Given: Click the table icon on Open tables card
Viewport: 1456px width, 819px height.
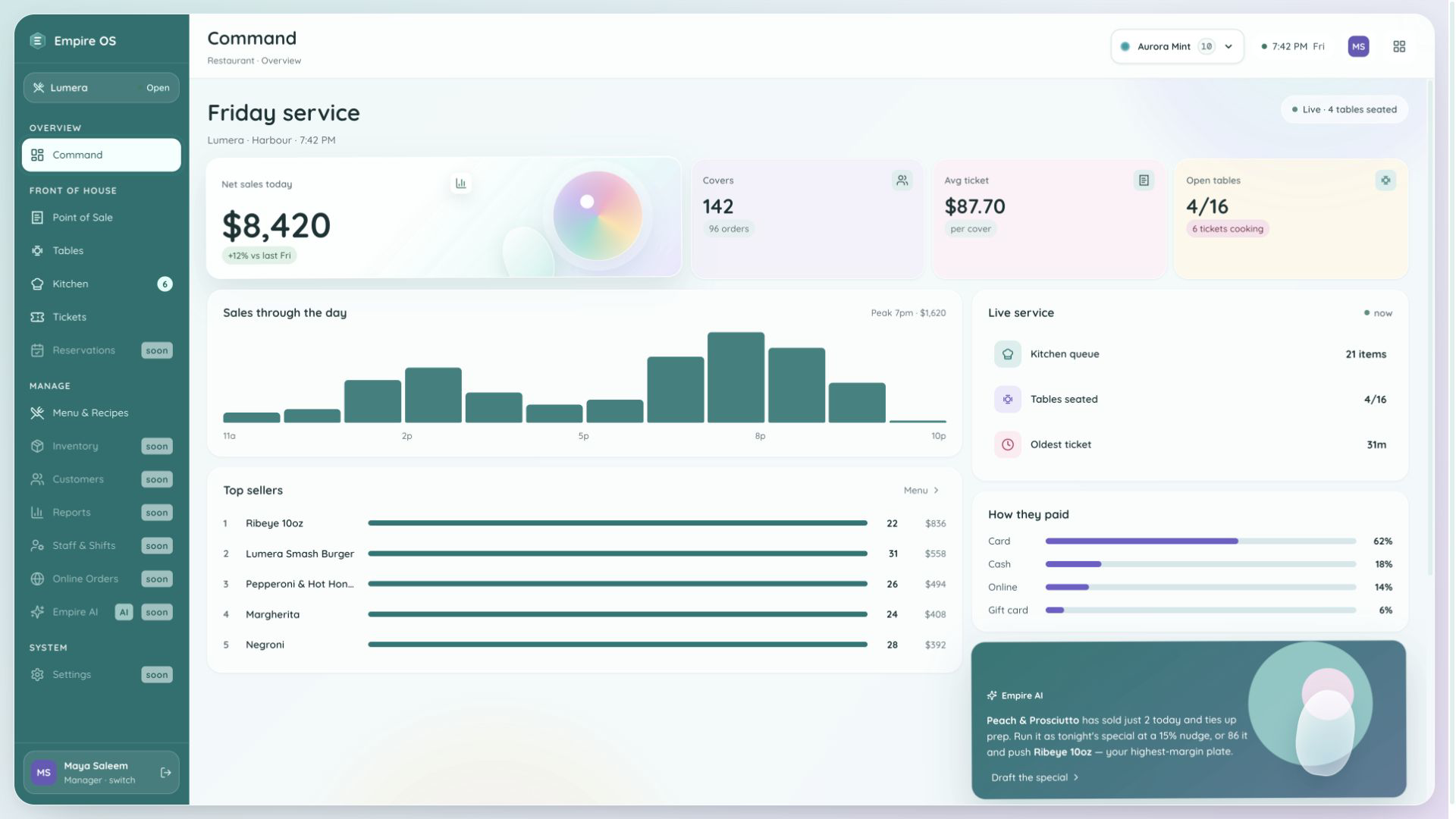Looking at the screenshot, I should [x=1385, y=180].
